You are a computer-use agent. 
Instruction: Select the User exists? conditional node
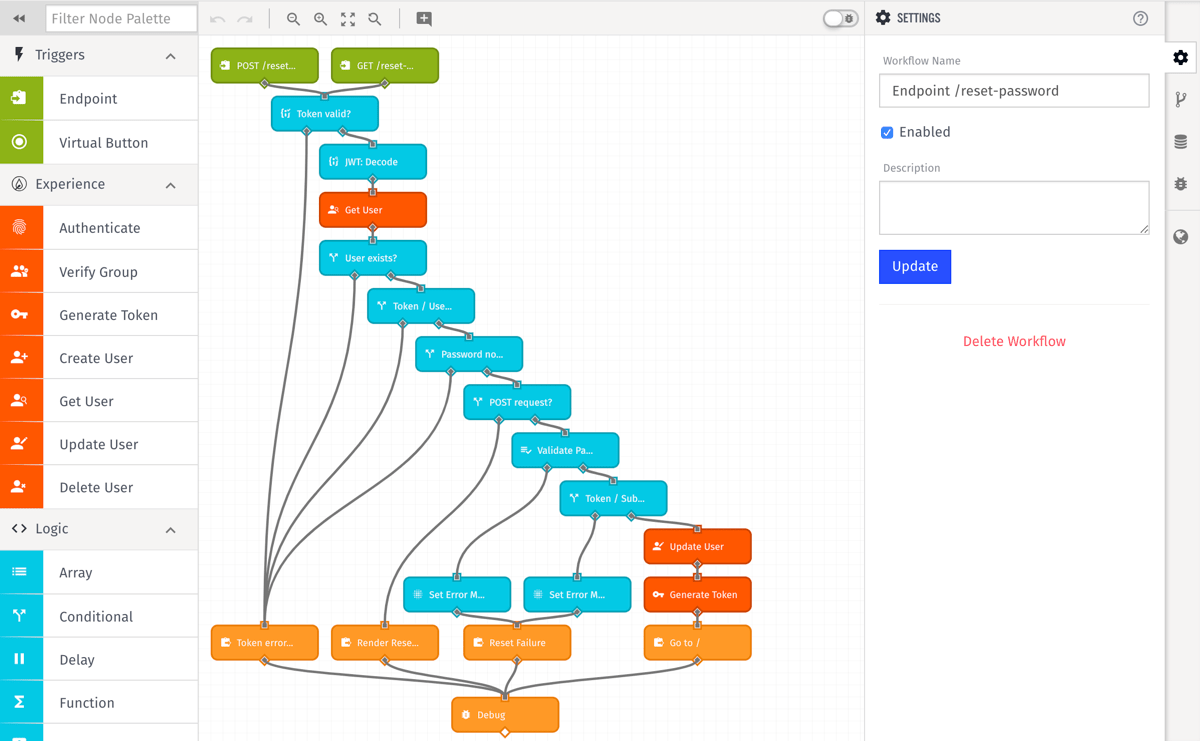coord(373,258)
